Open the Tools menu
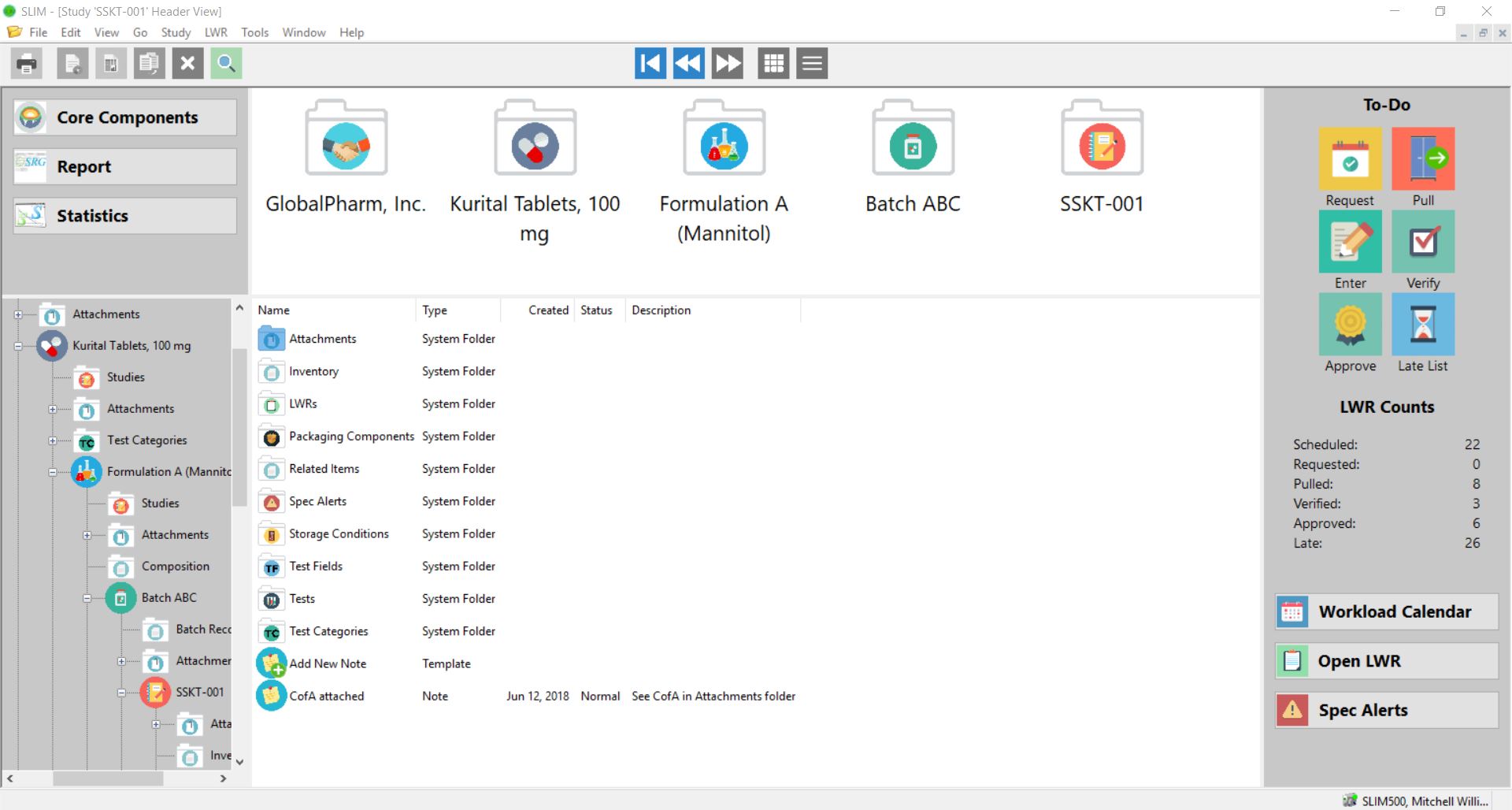1512x810 pixels. [x=254, y=32]
